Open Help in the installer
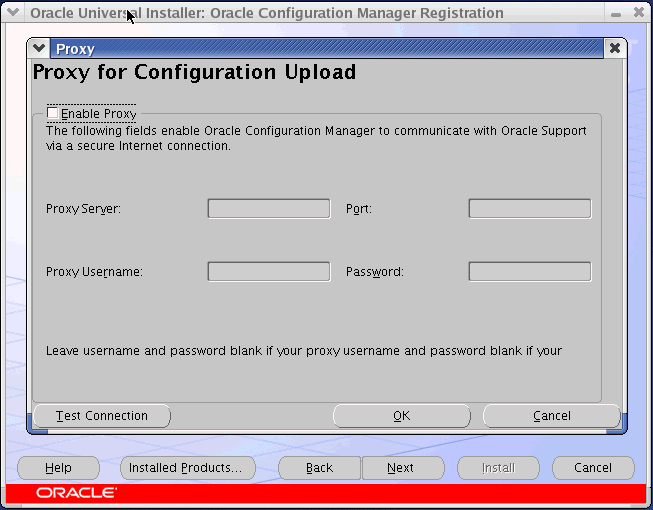The height and width of the screenshot is (510, 653). click(59, 468)
